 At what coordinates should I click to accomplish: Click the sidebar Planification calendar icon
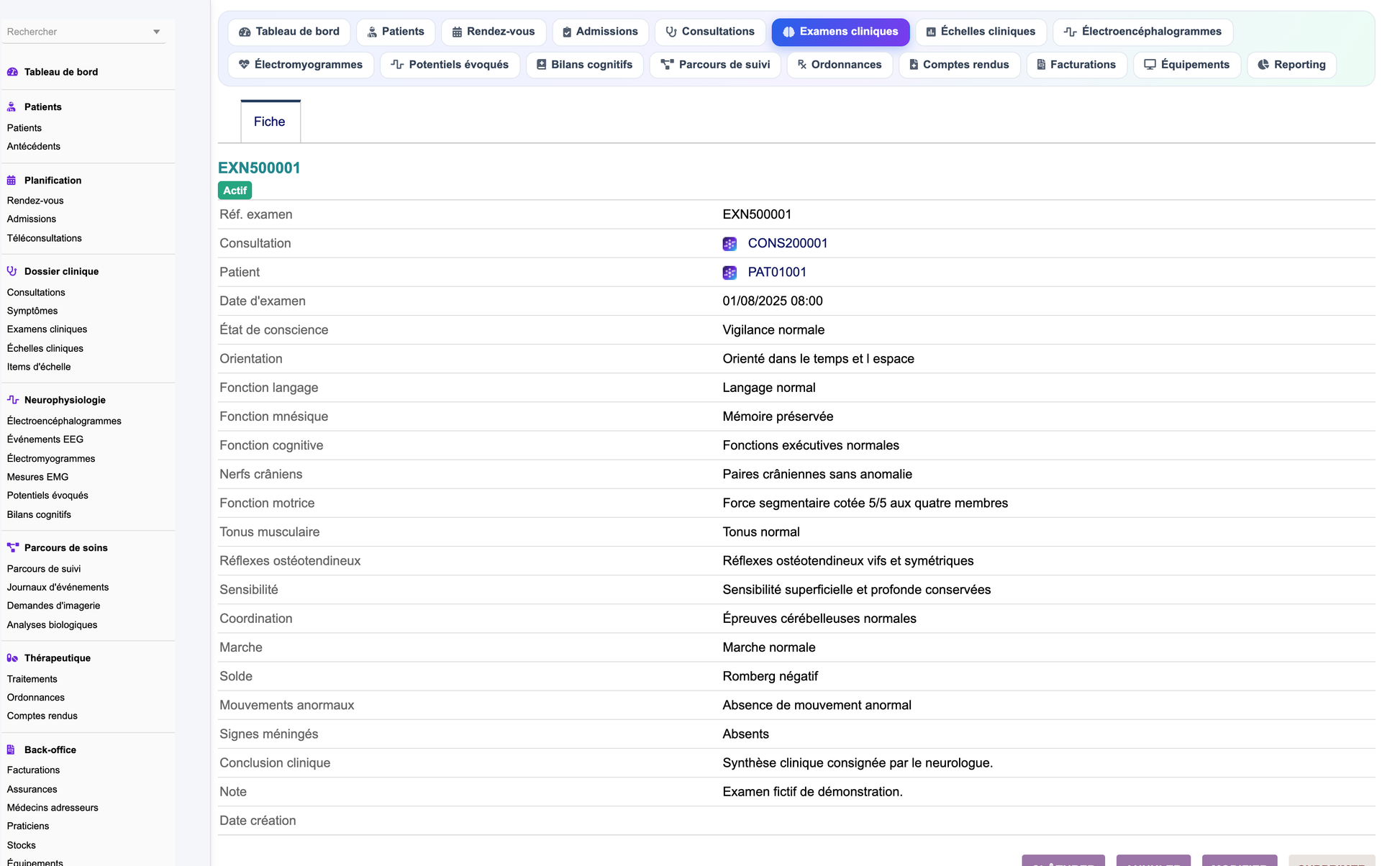click(x=12, y=181)
